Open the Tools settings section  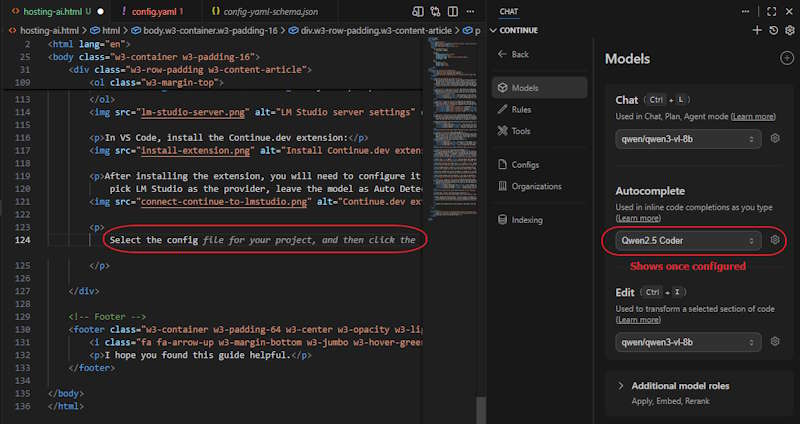click(539, 131)
